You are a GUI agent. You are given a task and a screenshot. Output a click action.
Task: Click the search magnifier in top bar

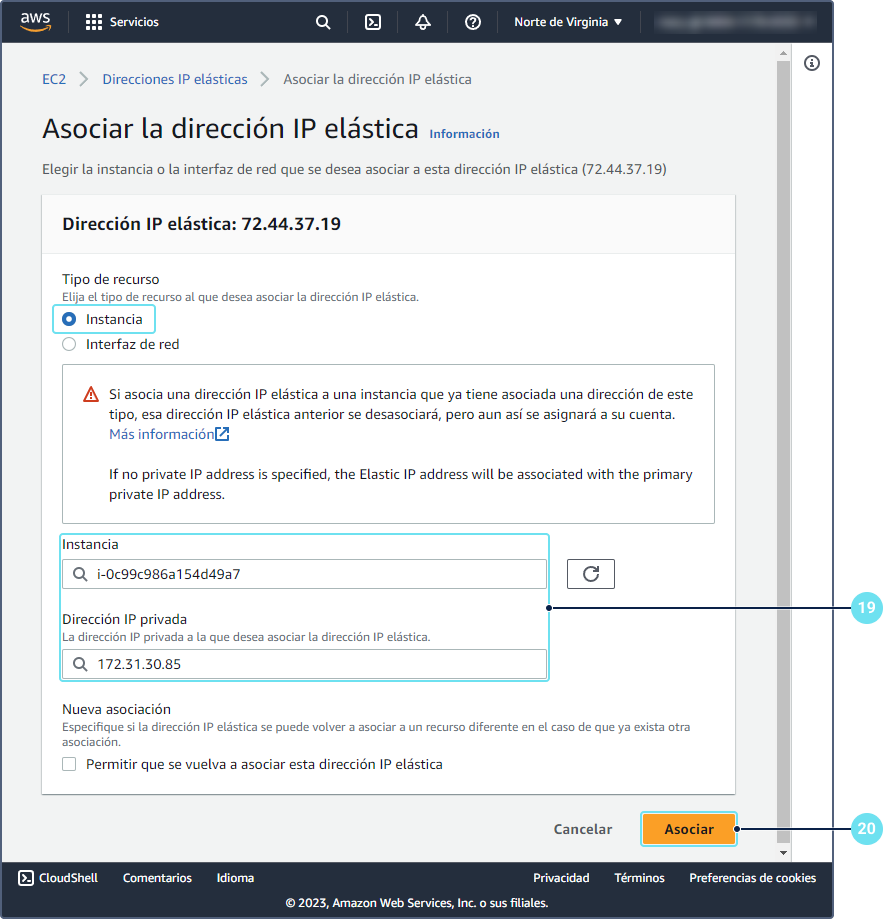323,22
